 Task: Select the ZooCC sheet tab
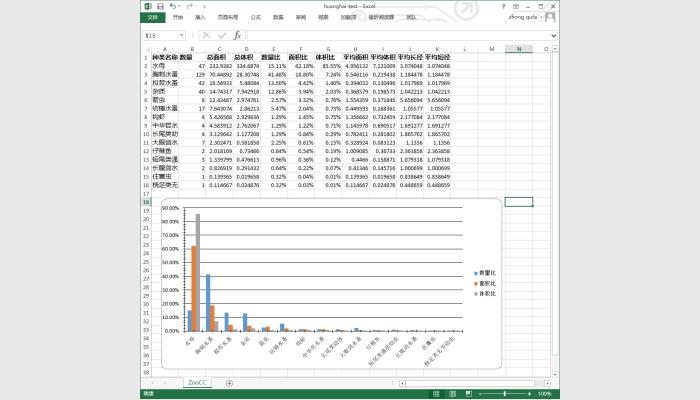197,383
